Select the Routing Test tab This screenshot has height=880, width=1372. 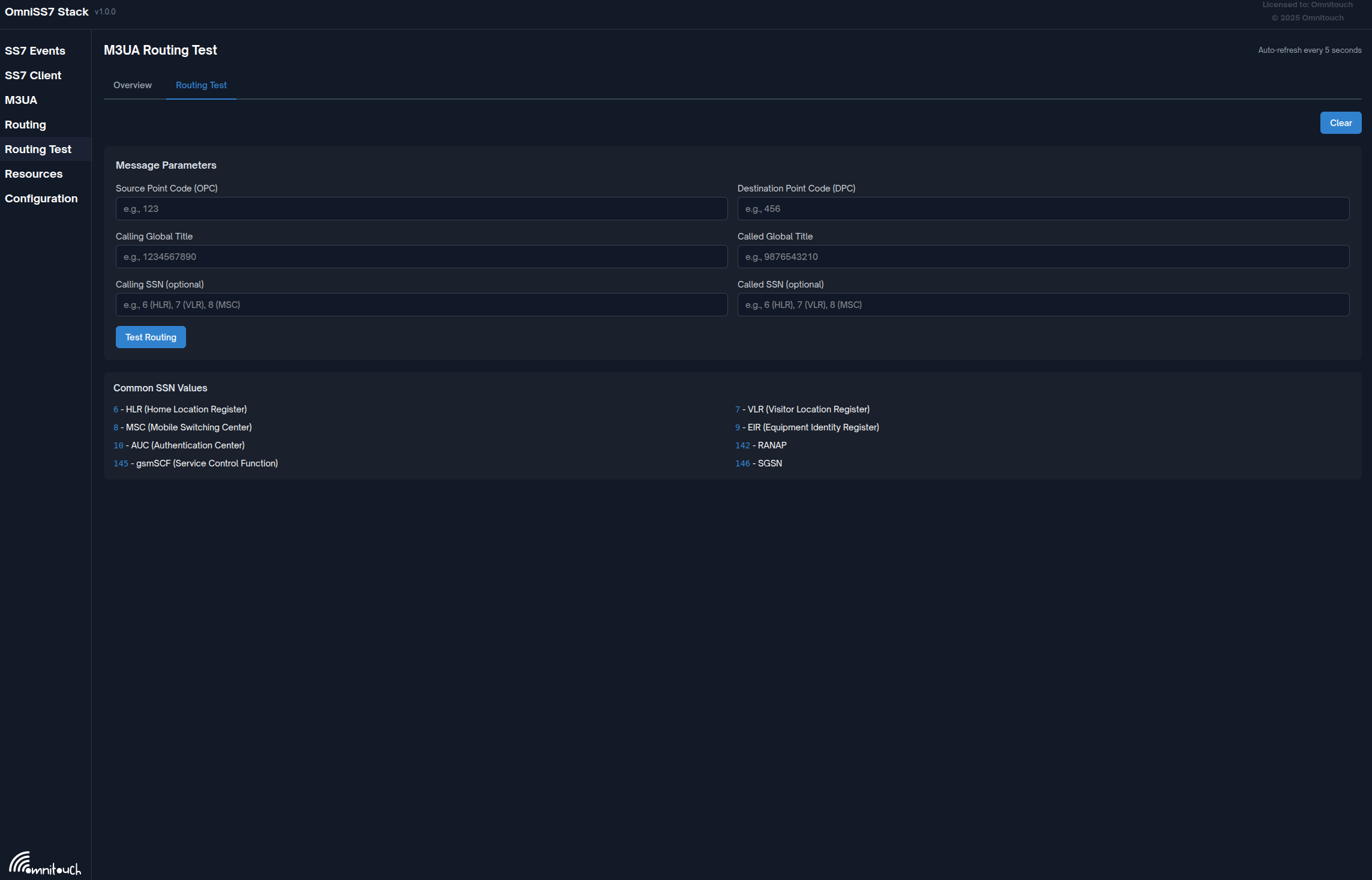point(201,85)
